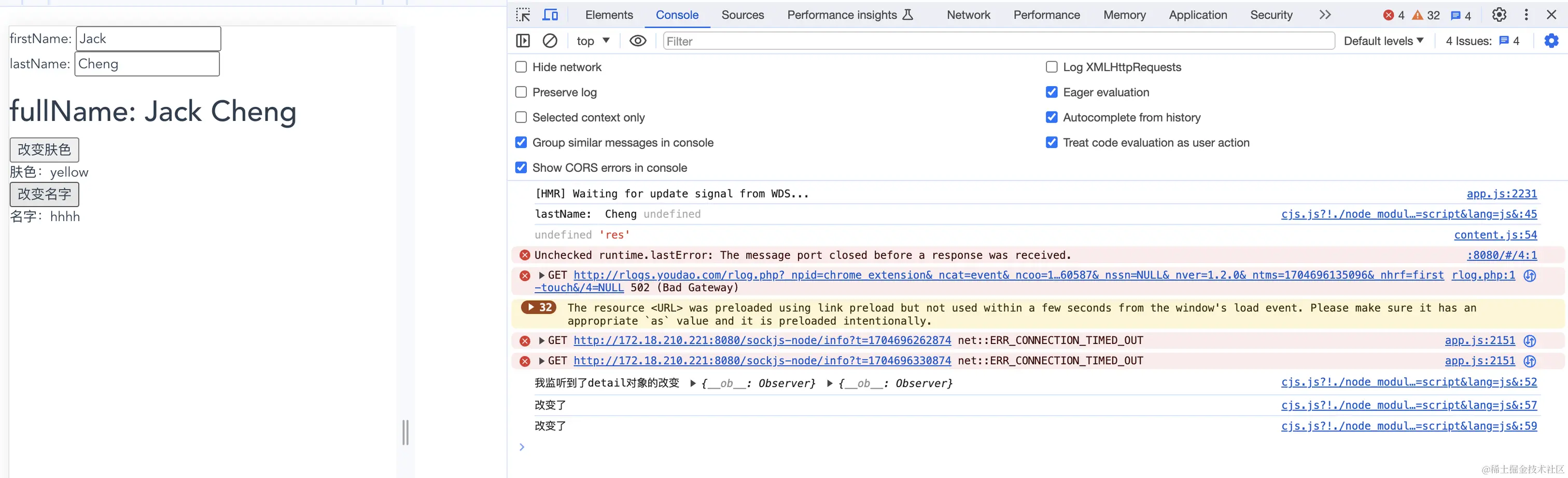This screenshot has height=478, width=1568.
Task: Expand the 32 grouped preload warnings
Action: click(539, 307)
